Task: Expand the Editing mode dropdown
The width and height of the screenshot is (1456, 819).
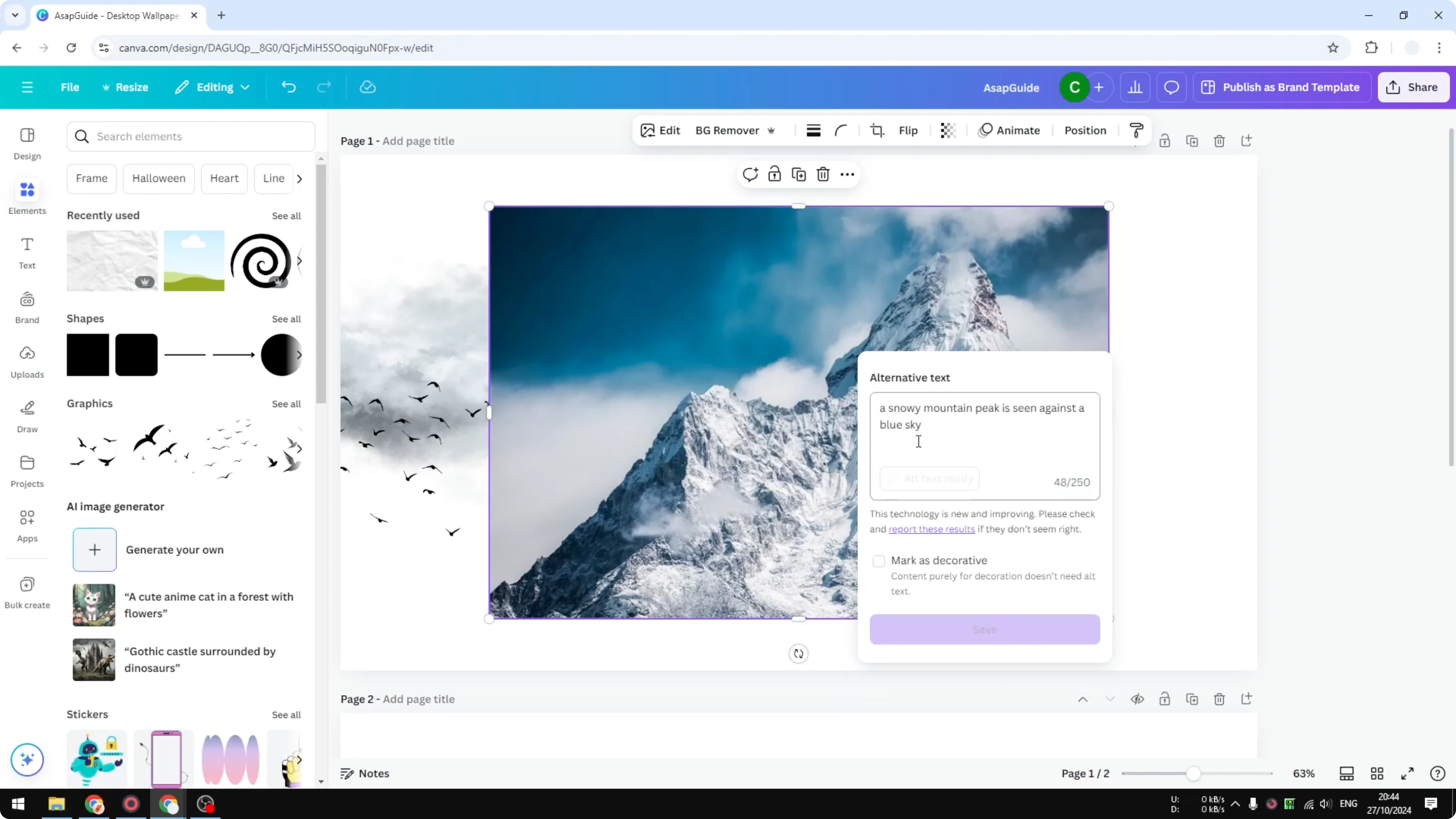Action: tap(212, 87)
